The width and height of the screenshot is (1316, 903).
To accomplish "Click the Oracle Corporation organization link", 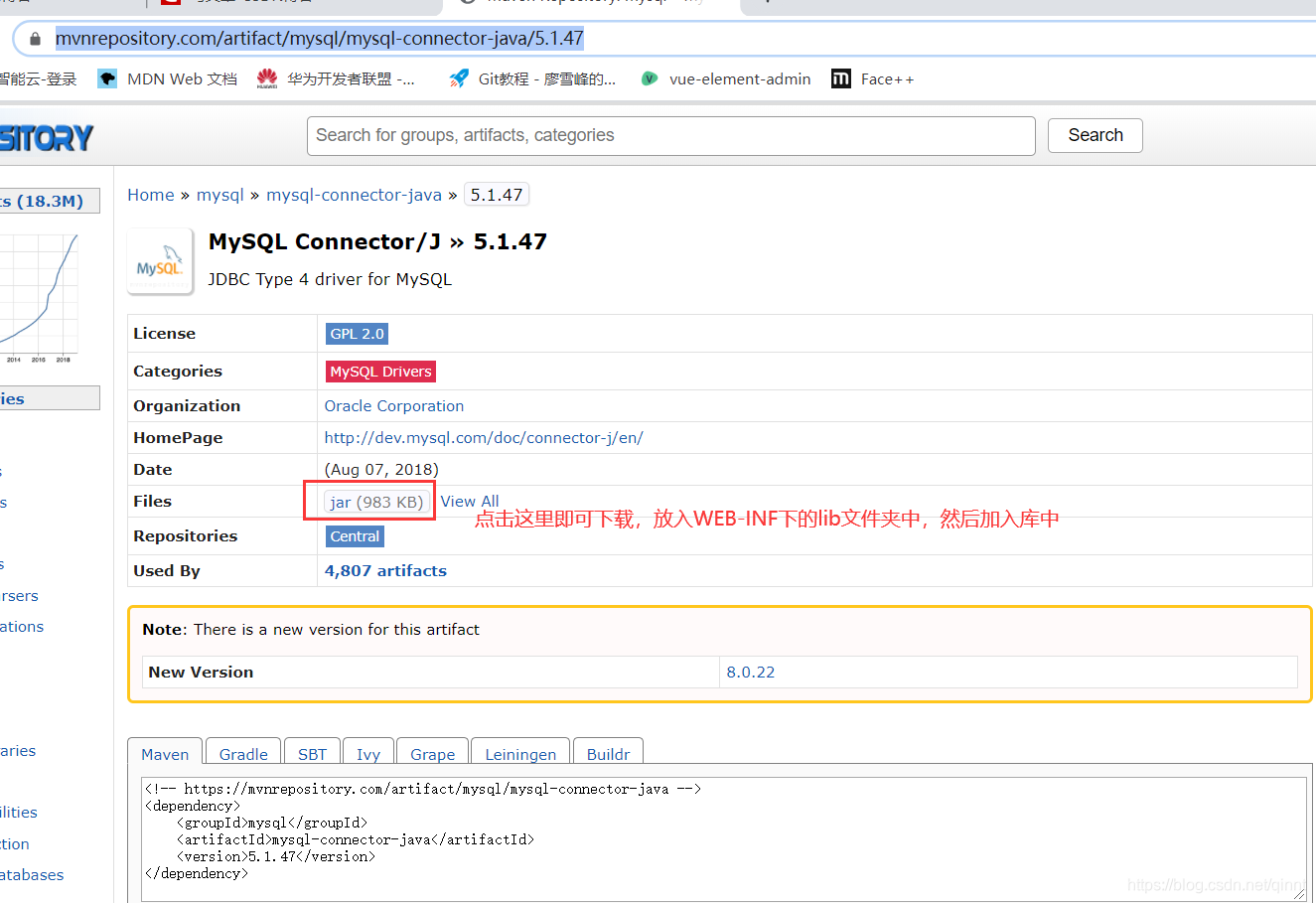I will (x=393, y=405).
